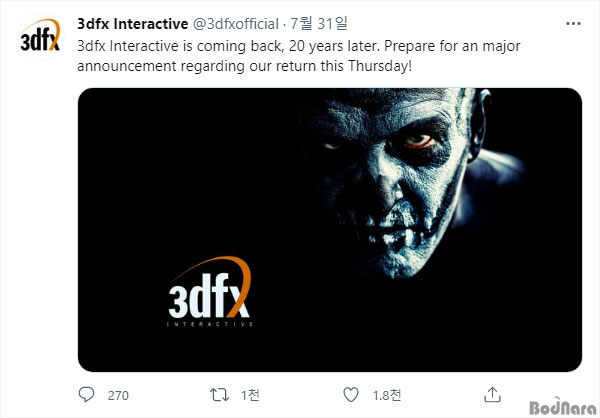Click the tweet text about coming back

coord(298,56)
